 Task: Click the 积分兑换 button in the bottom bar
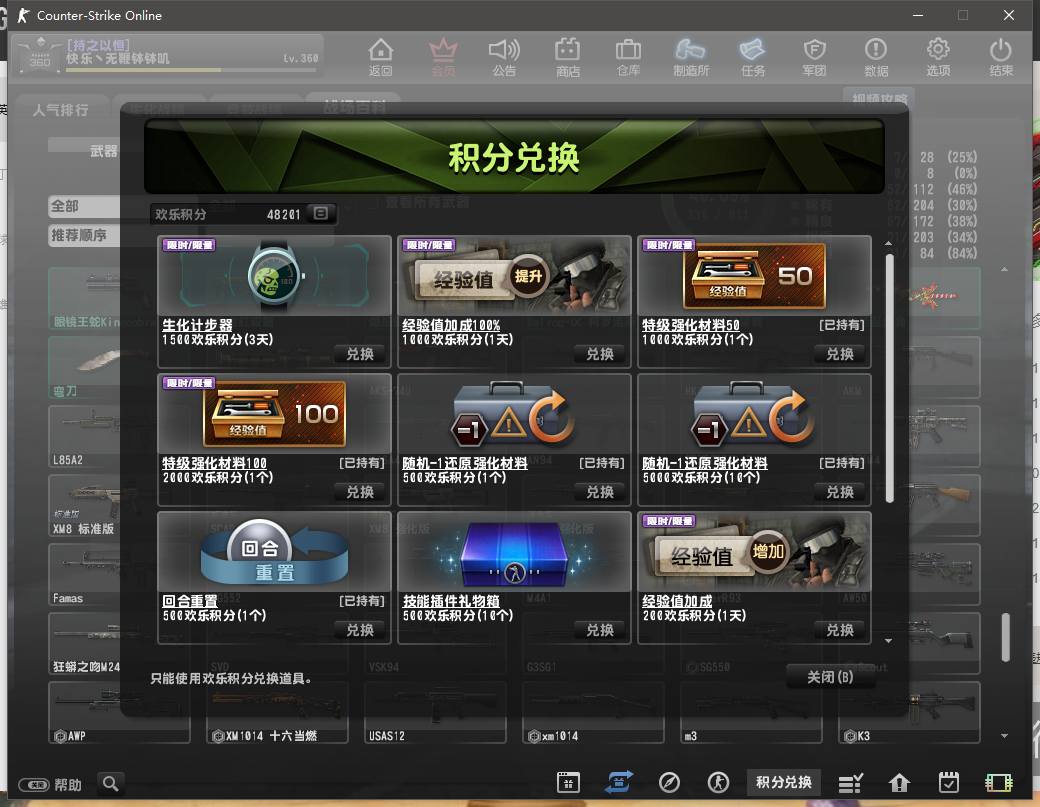click(x=784, y=782)
